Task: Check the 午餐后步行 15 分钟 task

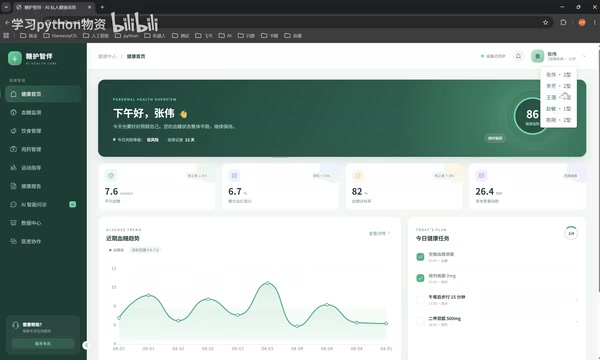Action: 420,300
